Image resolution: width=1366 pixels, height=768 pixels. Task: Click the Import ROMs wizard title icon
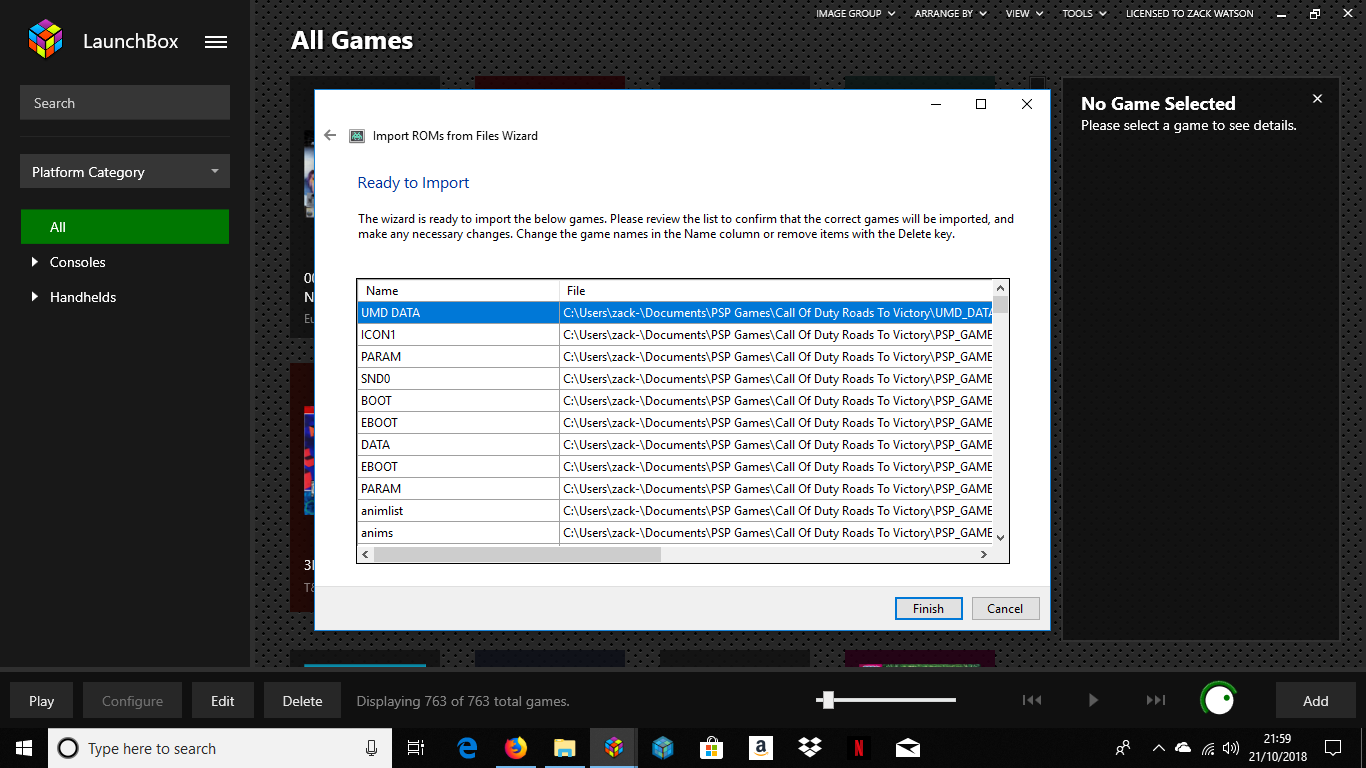pos(357,136)
